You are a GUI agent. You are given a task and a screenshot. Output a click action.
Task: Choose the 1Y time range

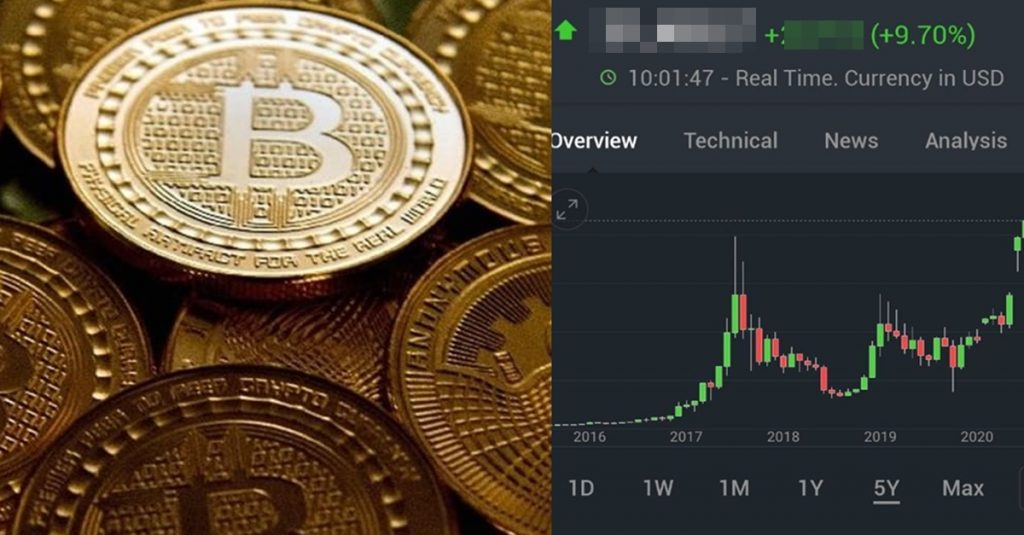[810, 488]
